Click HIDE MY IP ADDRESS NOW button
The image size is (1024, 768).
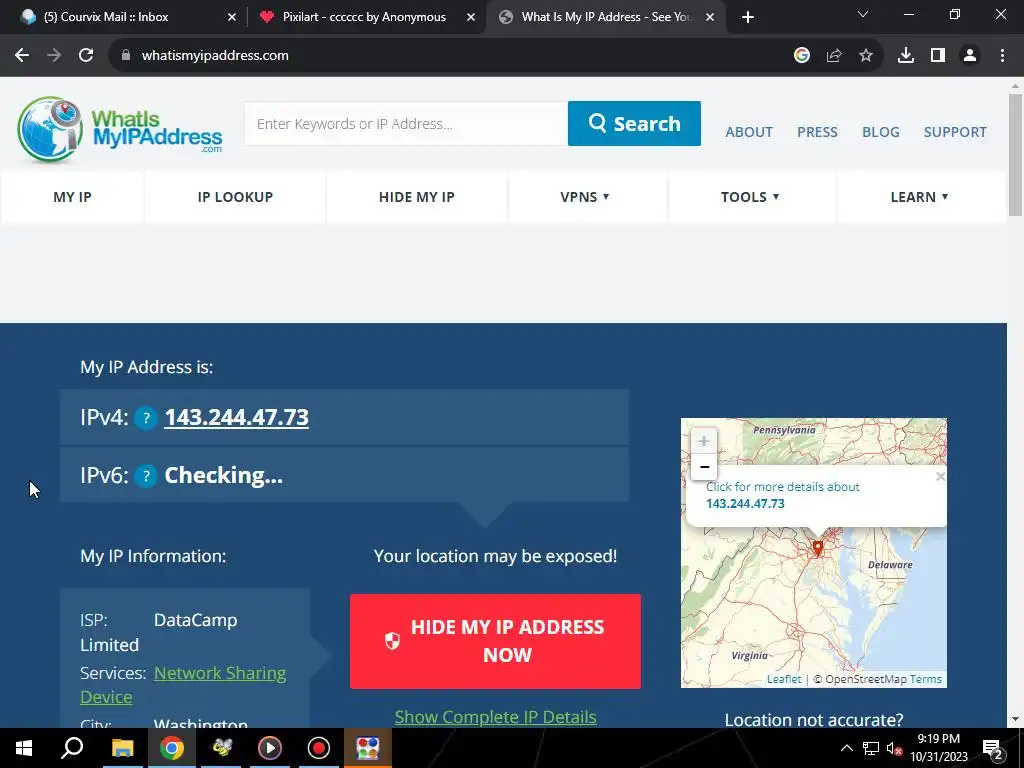495,641
